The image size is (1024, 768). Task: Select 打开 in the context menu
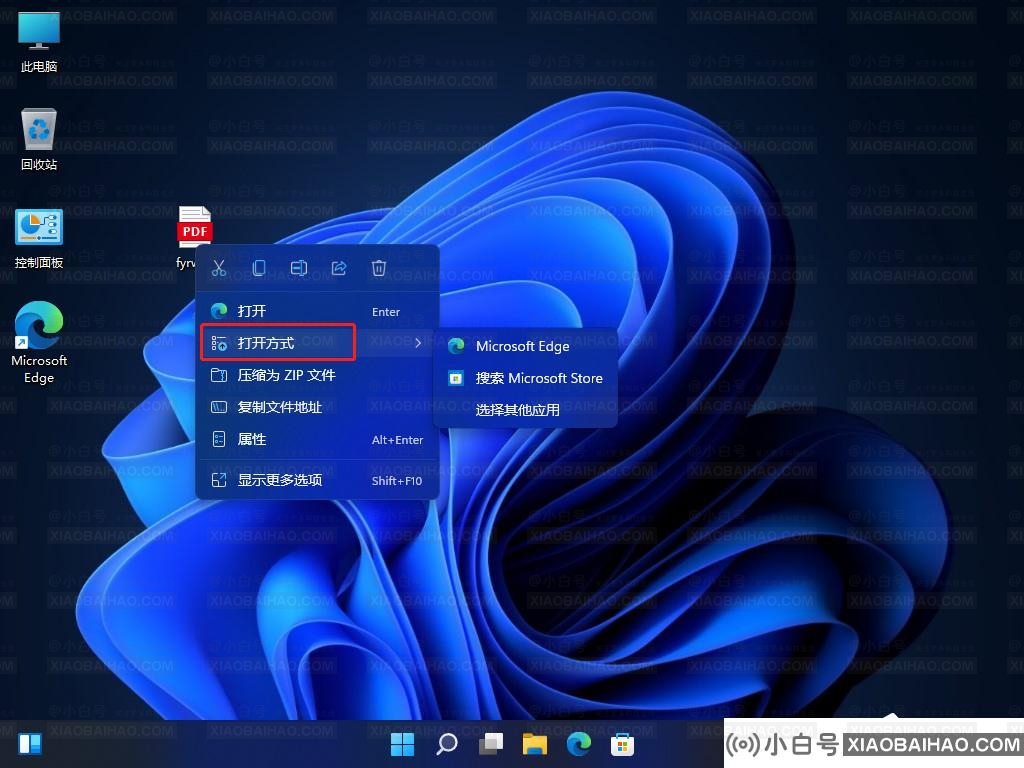317,311
